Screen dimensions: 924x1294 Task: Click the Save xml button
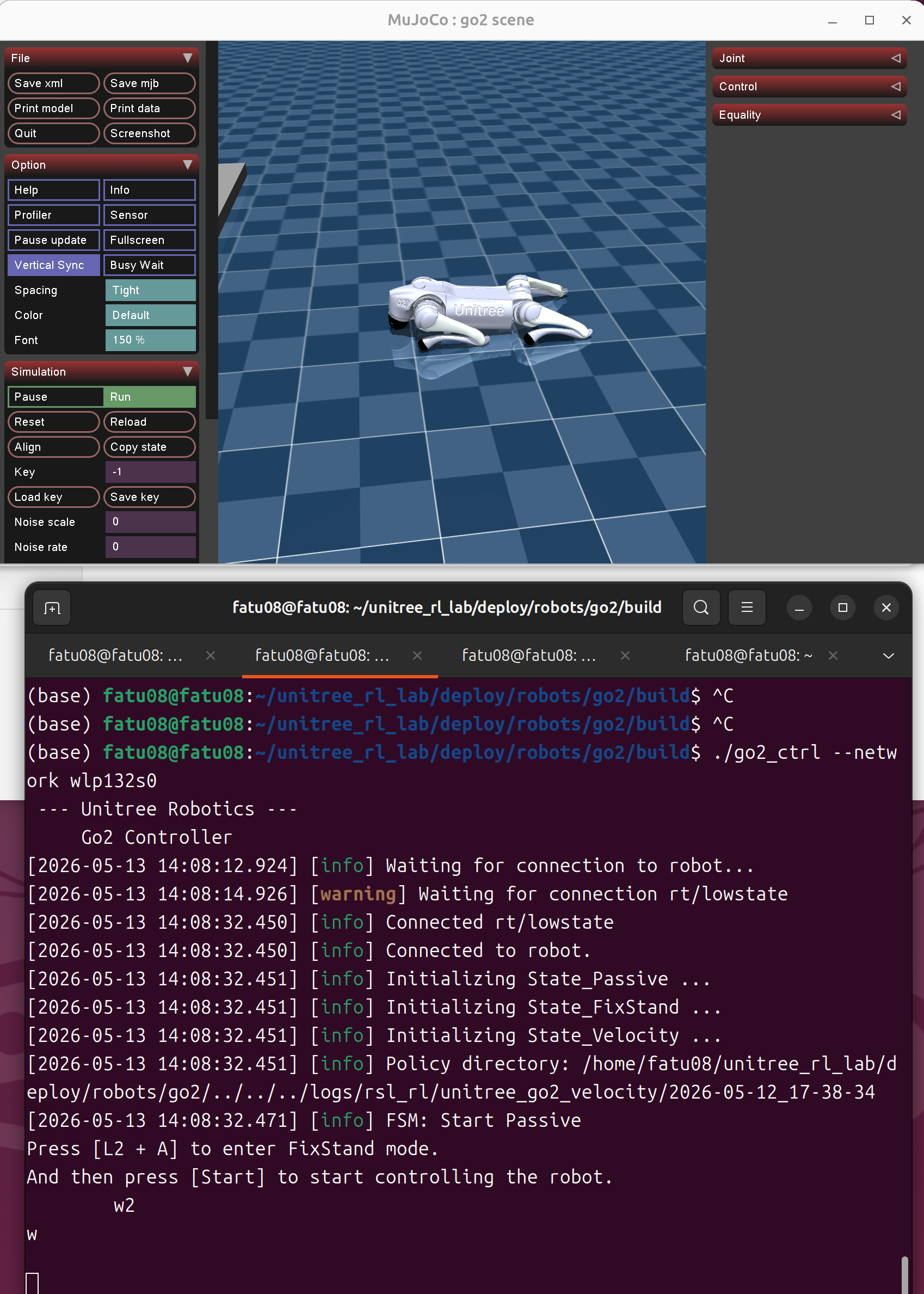click(53, 83)
